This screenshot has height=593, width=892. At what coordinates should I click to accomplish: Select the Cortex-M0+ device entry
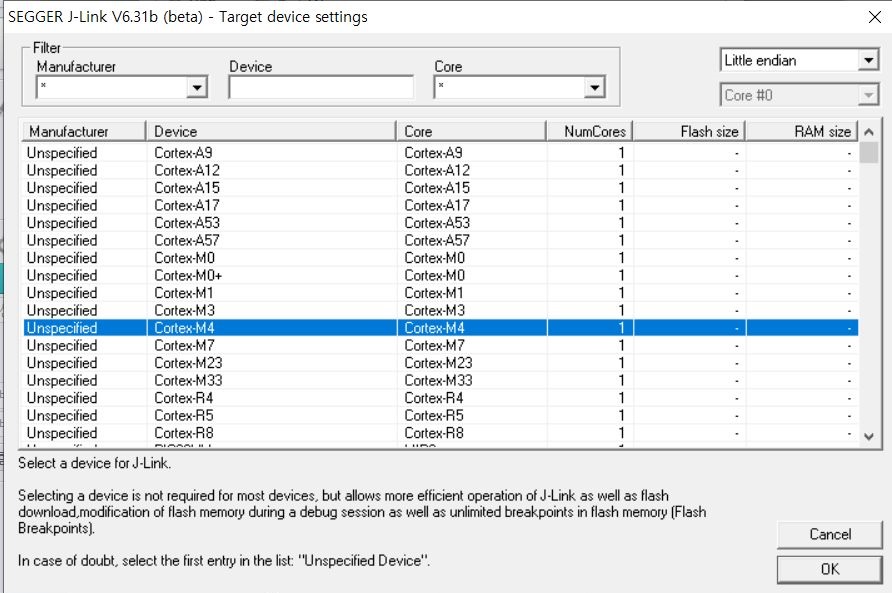pos(441,275)
